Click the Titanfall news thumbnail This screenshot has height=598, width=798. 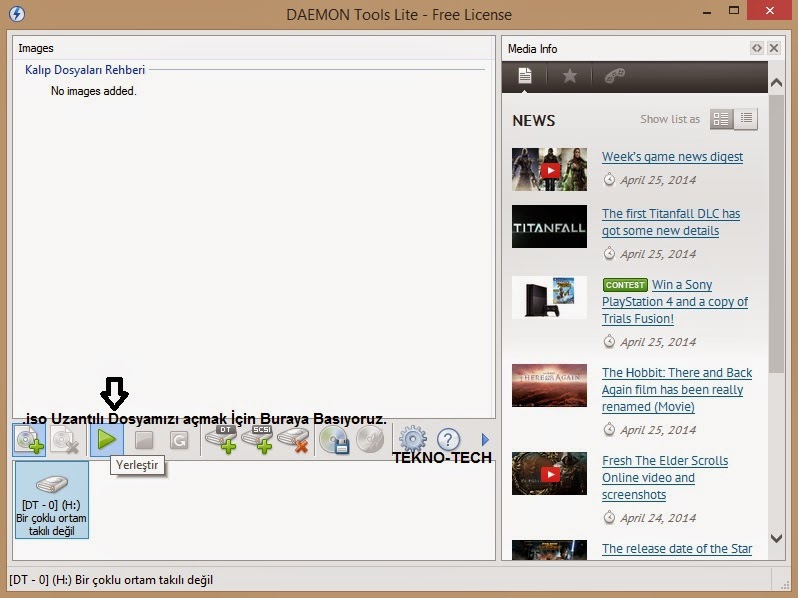click(x=549, y=226)
